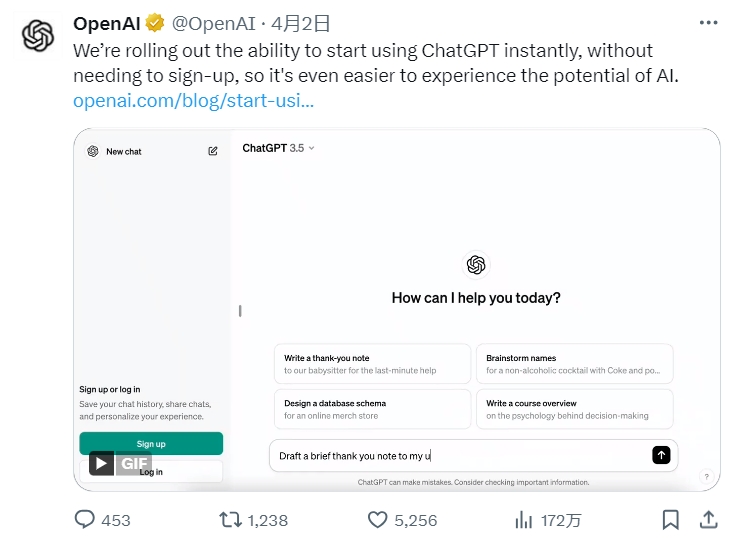735x542 pixels.
Task: Click the share upload icon
Action: [708, 519]
